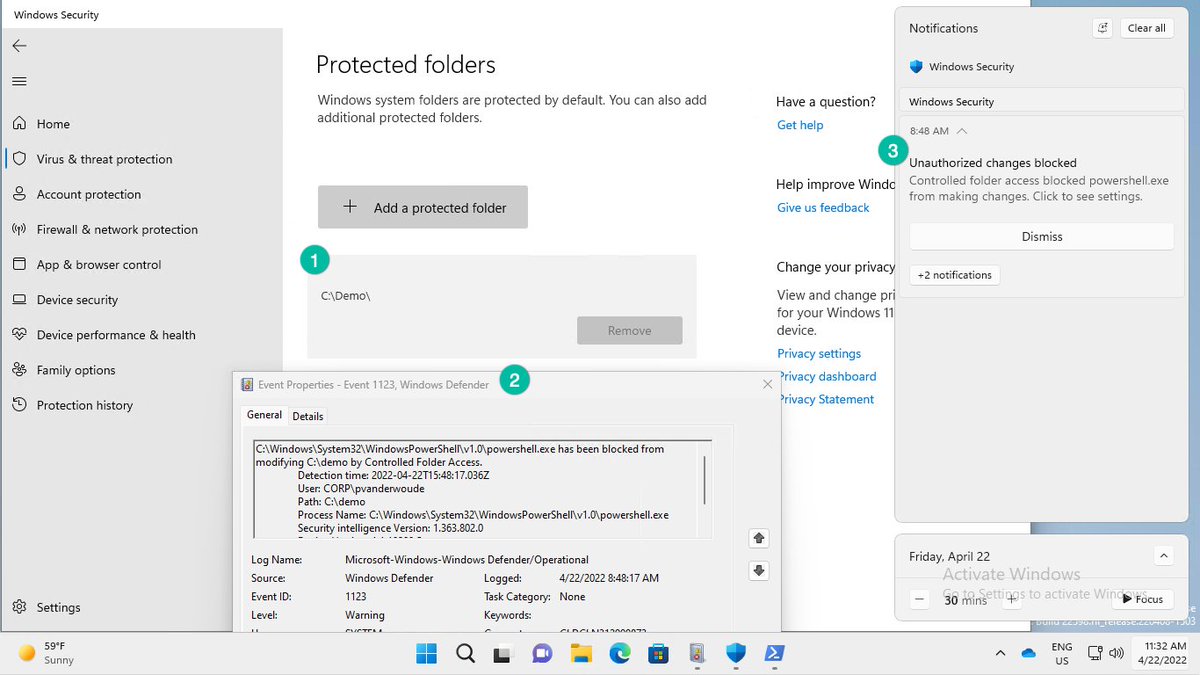This screenshot has height=675, width=1200.
Task: Switch to Details tab in Event Properties
Action: (x=308, y=416)
